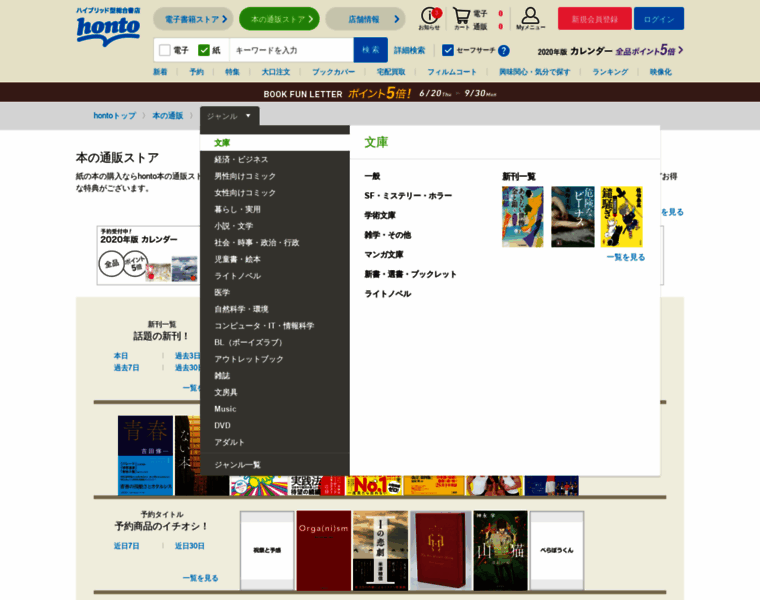Select ブックカバー in the navigation bar
760x600 pixels.
[x=333, y=72]
